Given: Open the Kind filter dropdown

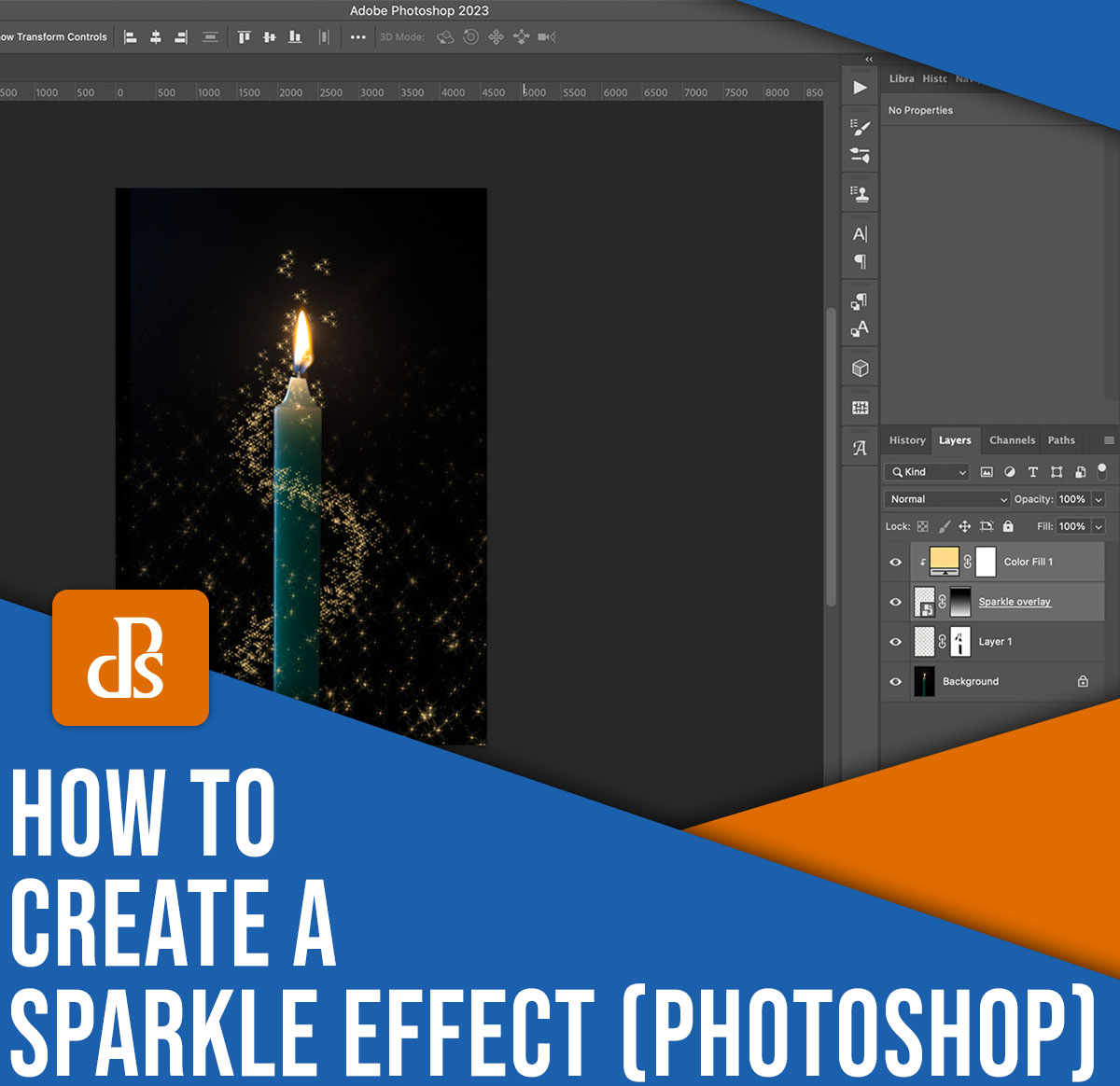Looking at the screenshot, I should (x=929, y=472).
